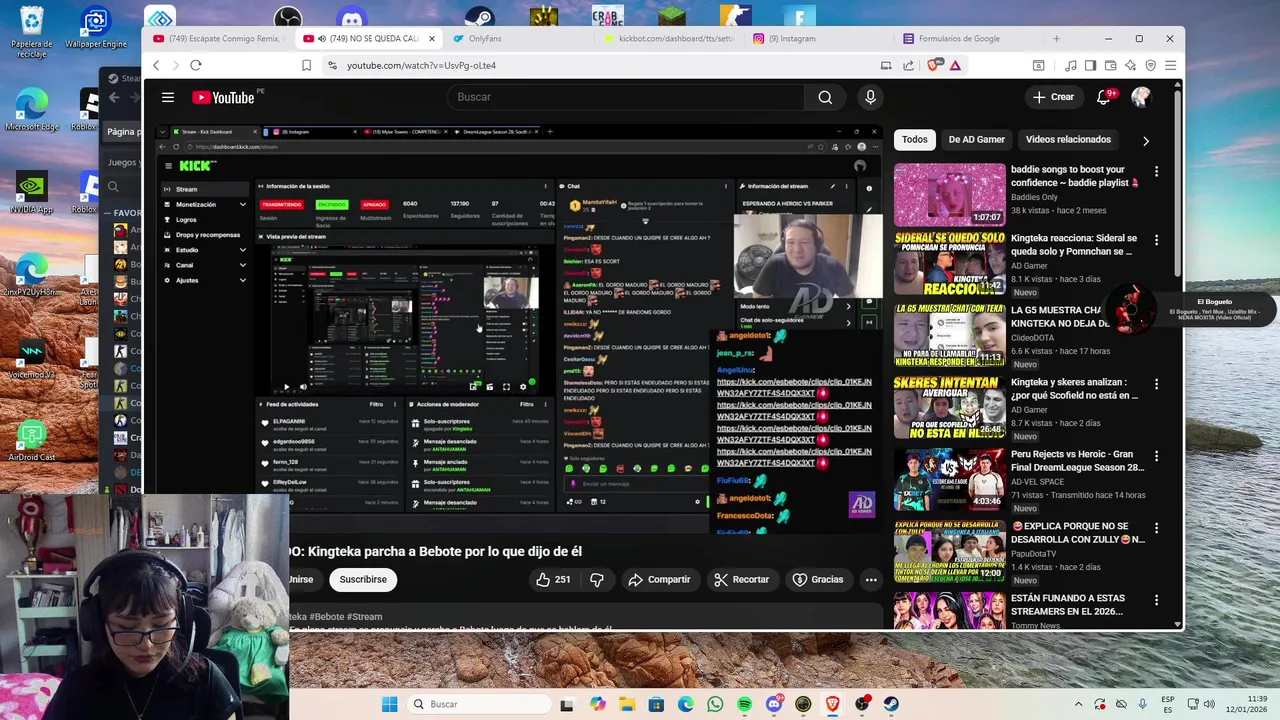1280x720 pixels.
Task: Click the browser reload button
Action: click(196, 65)
